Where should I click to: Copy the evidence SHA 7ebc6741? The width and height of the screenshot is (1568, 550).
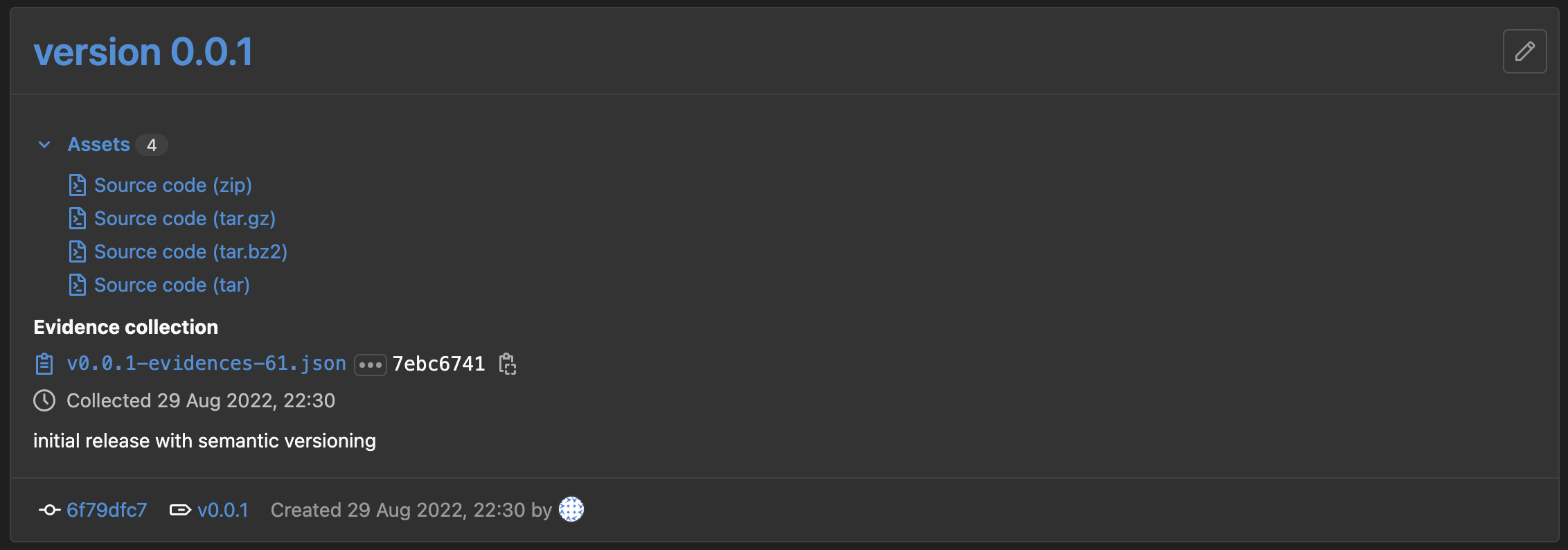(x=508, y=364)
